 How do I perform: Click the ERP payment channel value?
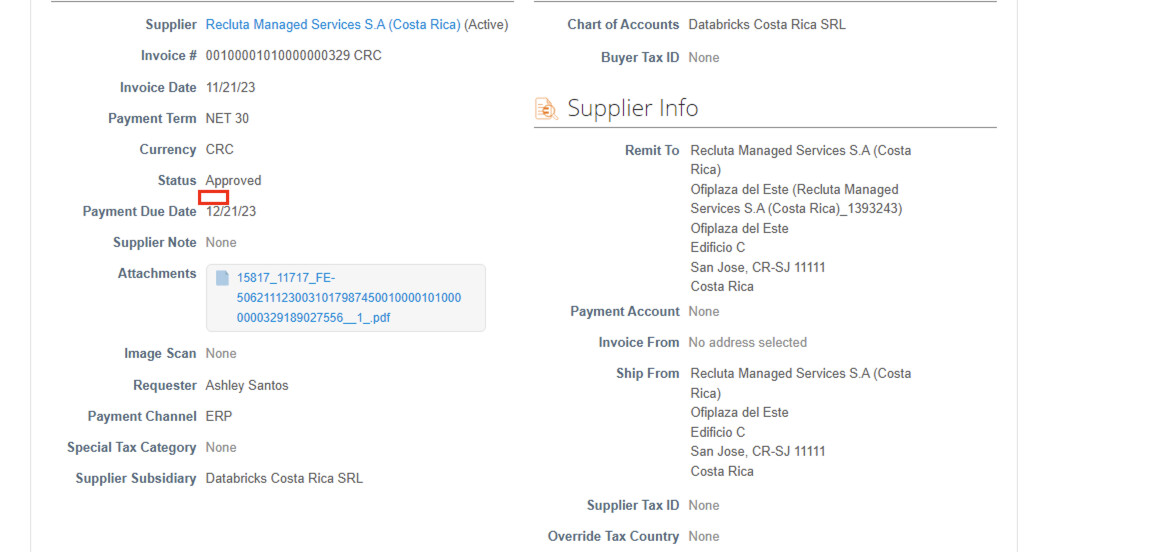[219, 417]
